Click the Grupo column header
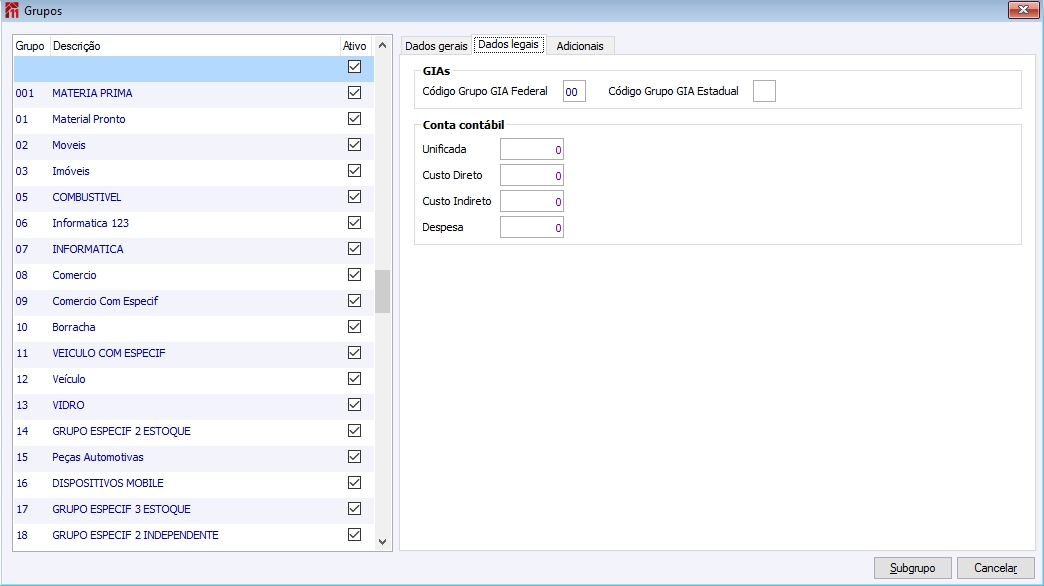The width and height of the screenshot is (1044, 586). click(x=30, y=46)
